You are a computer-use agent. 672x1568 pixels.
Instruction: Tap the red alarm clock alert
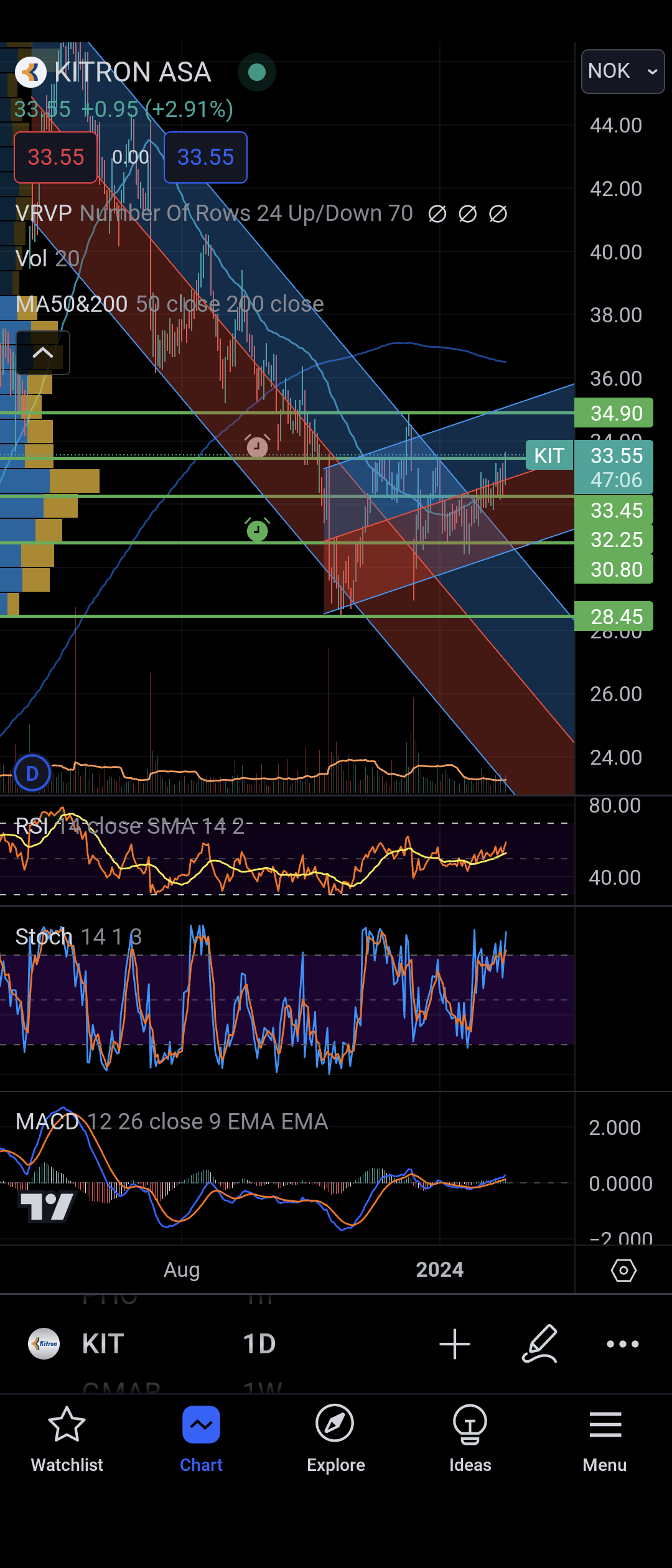[x=257, y=446]
